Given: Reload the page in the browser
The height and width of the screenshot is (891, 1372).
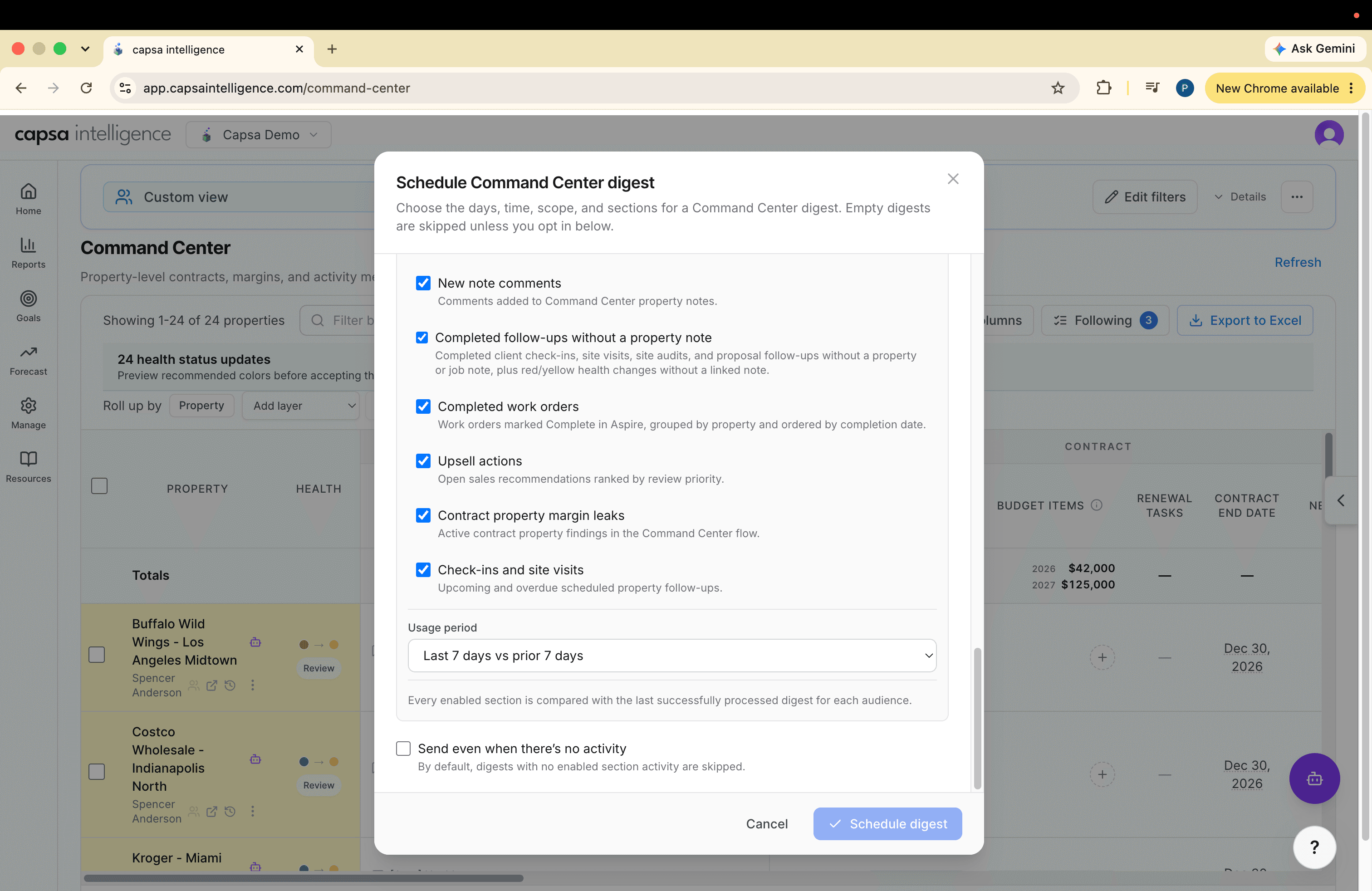Looking at the screenshot, I should [x=86, y=88].
